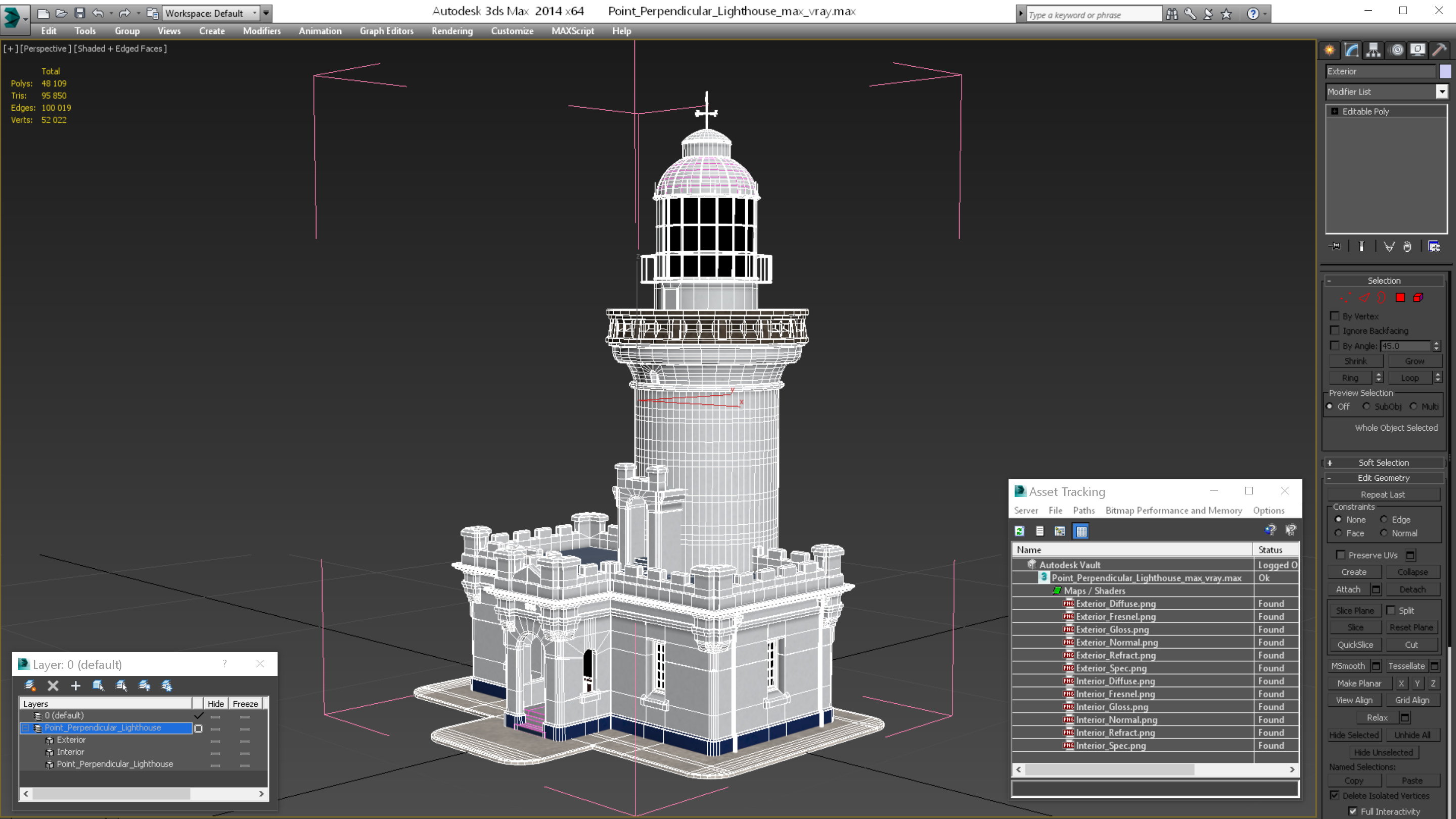1456x819 pixels.
Task: Click Hide/Unhide All Layers icon
Action: tap(144, 686)
